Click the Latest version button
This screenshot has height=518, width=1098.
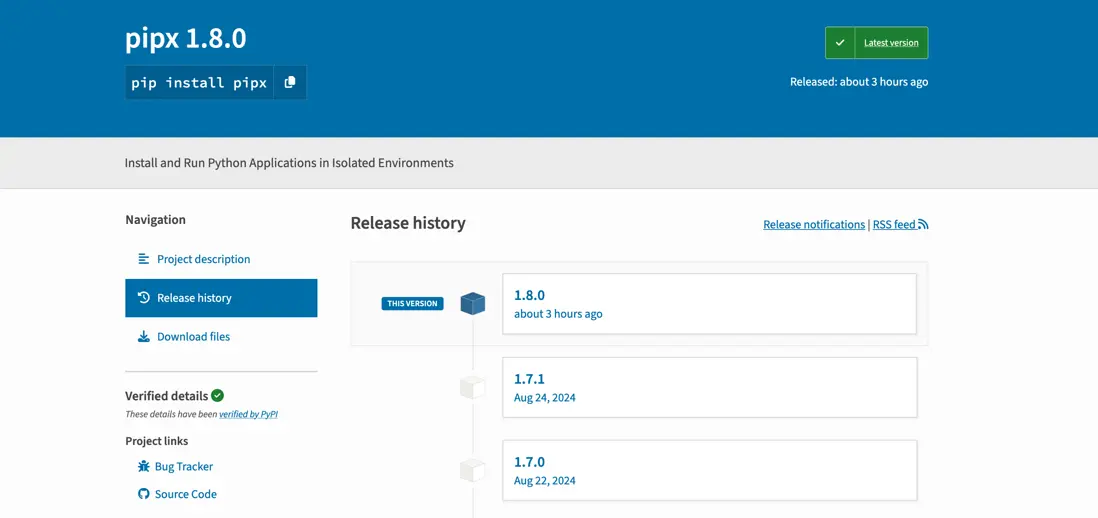tap(890, 43)
